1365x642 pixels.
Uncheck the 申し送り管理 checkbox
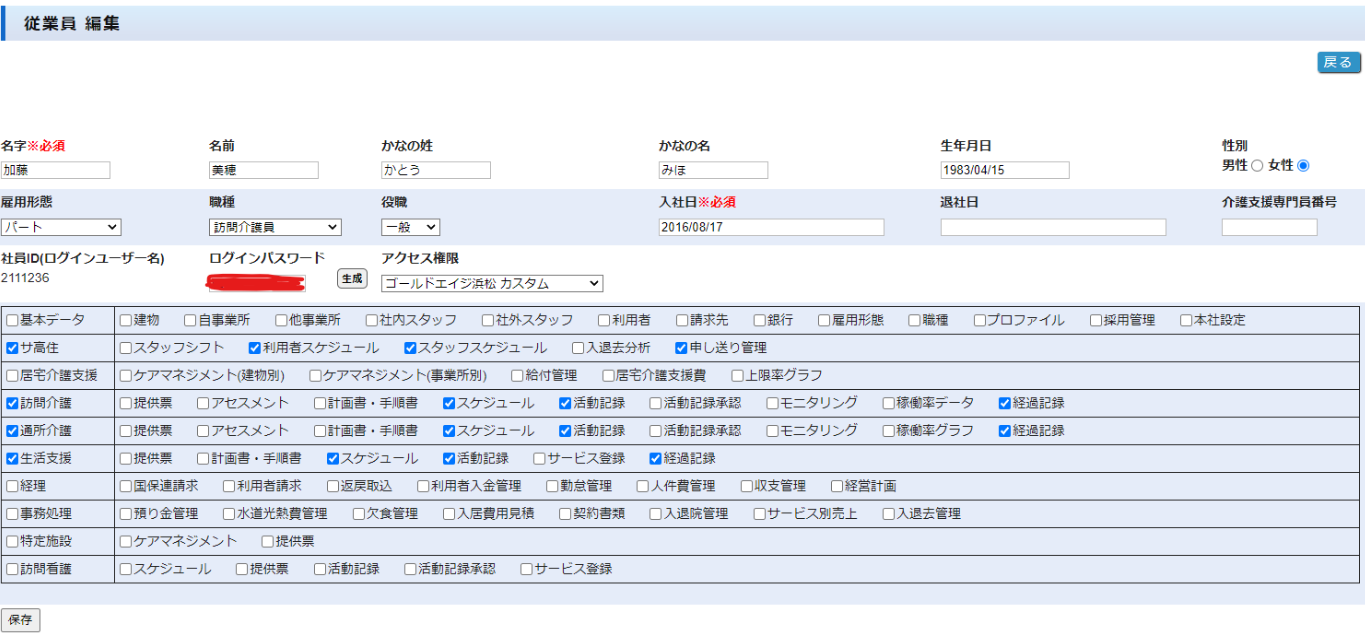[x=681, y=349]
